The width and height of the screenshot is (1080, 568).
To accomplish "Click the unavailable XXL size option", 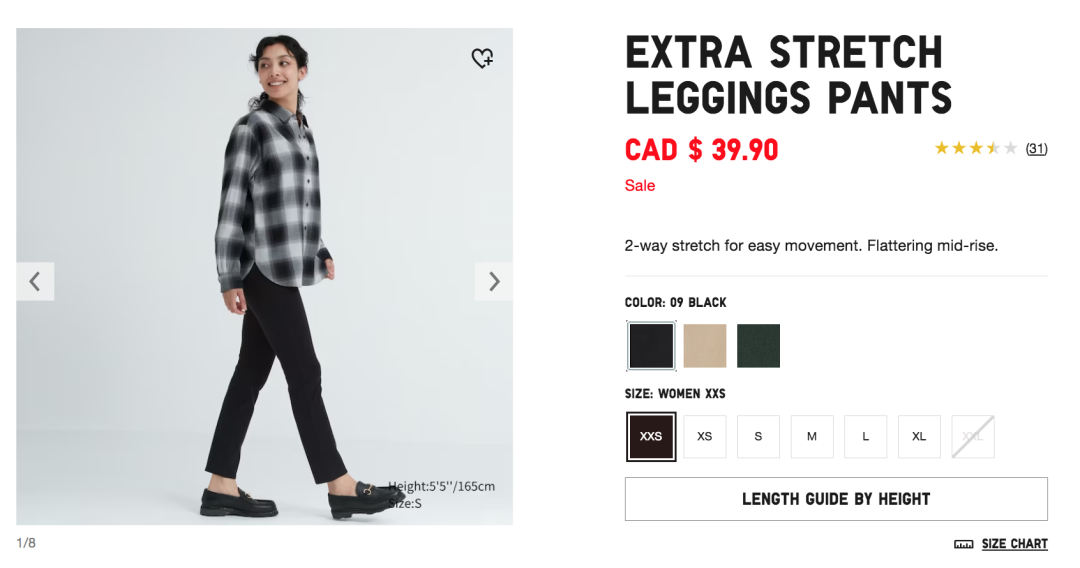I will pyautogui.click(x=973, y=437).
